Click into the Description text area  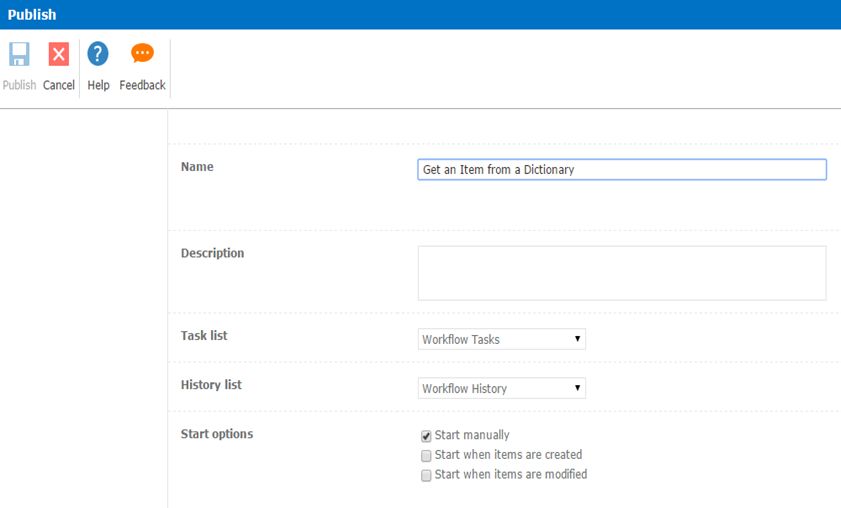click(621, 273)
